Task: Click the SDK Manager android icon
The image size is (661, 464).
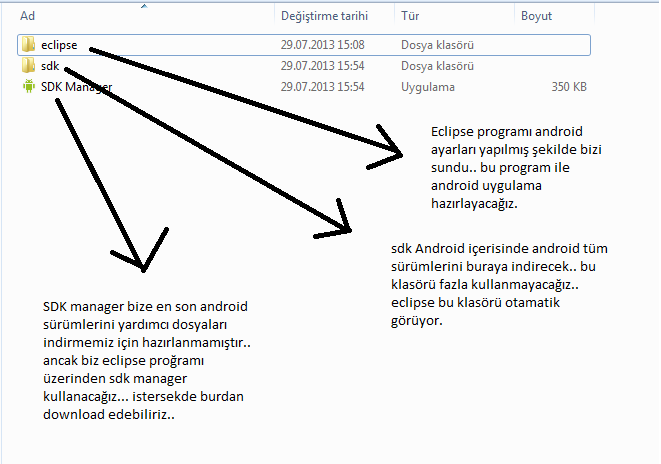Action: tap(29, 86)
